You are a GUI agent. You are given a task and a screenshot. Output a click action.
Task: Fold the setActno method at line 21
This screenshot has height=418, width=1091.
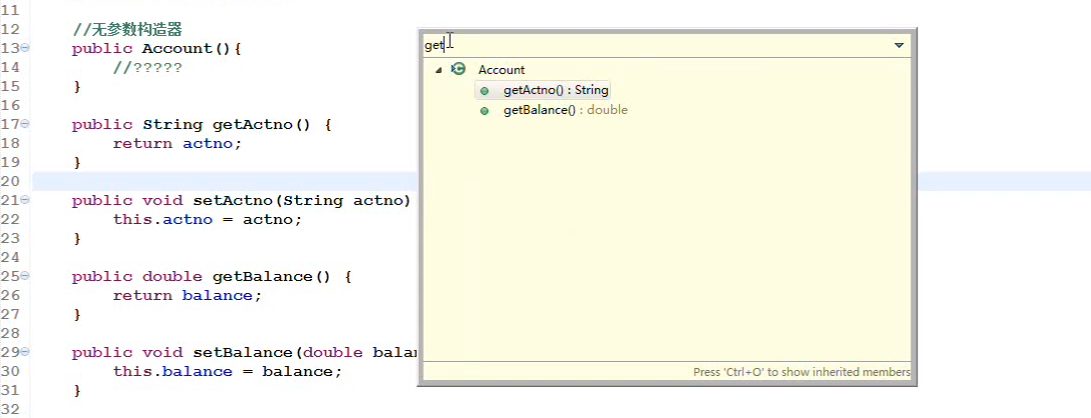[25, 200]
